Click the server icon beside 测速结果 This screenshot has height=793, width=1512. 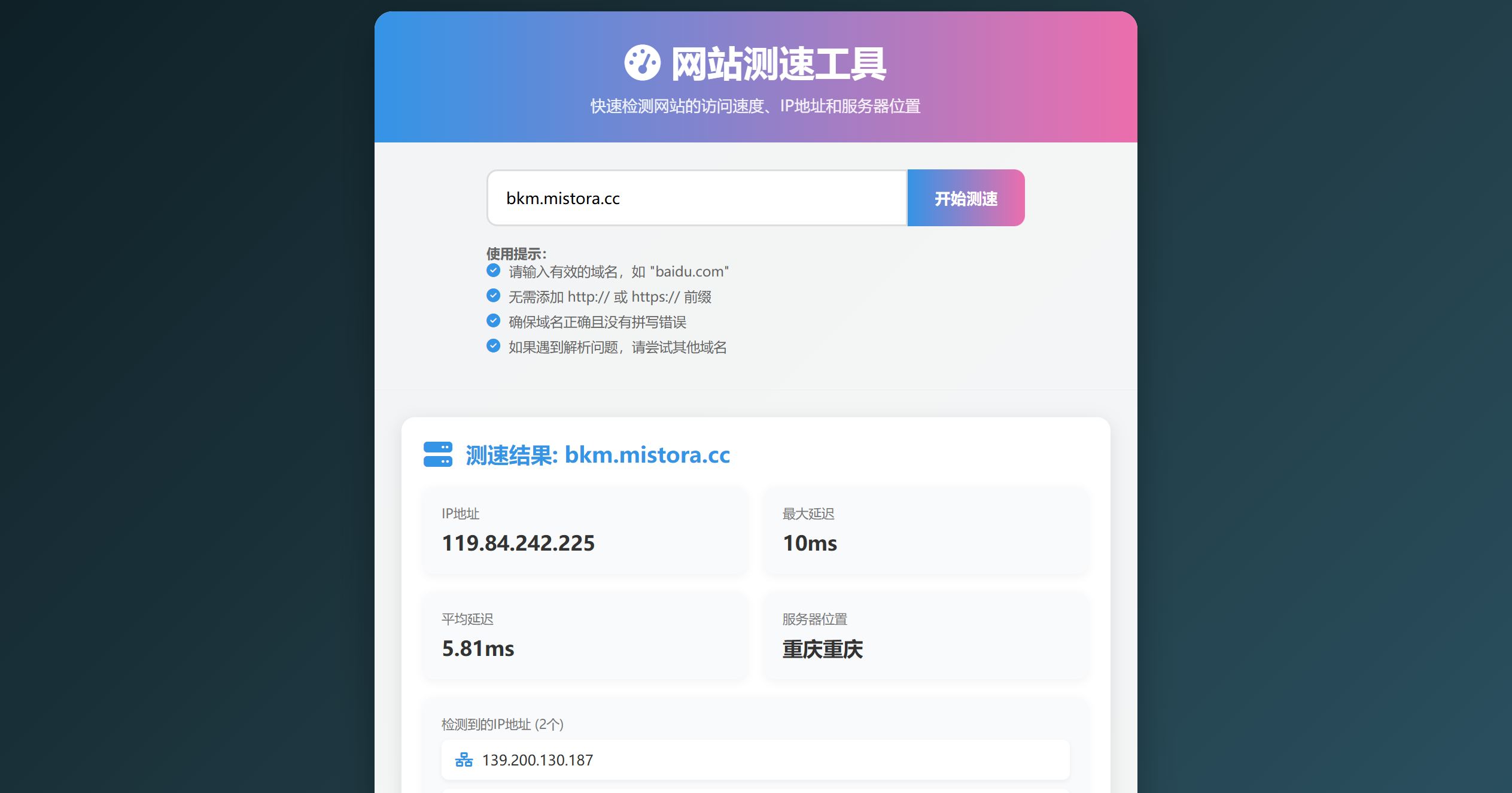pos(438,455)
